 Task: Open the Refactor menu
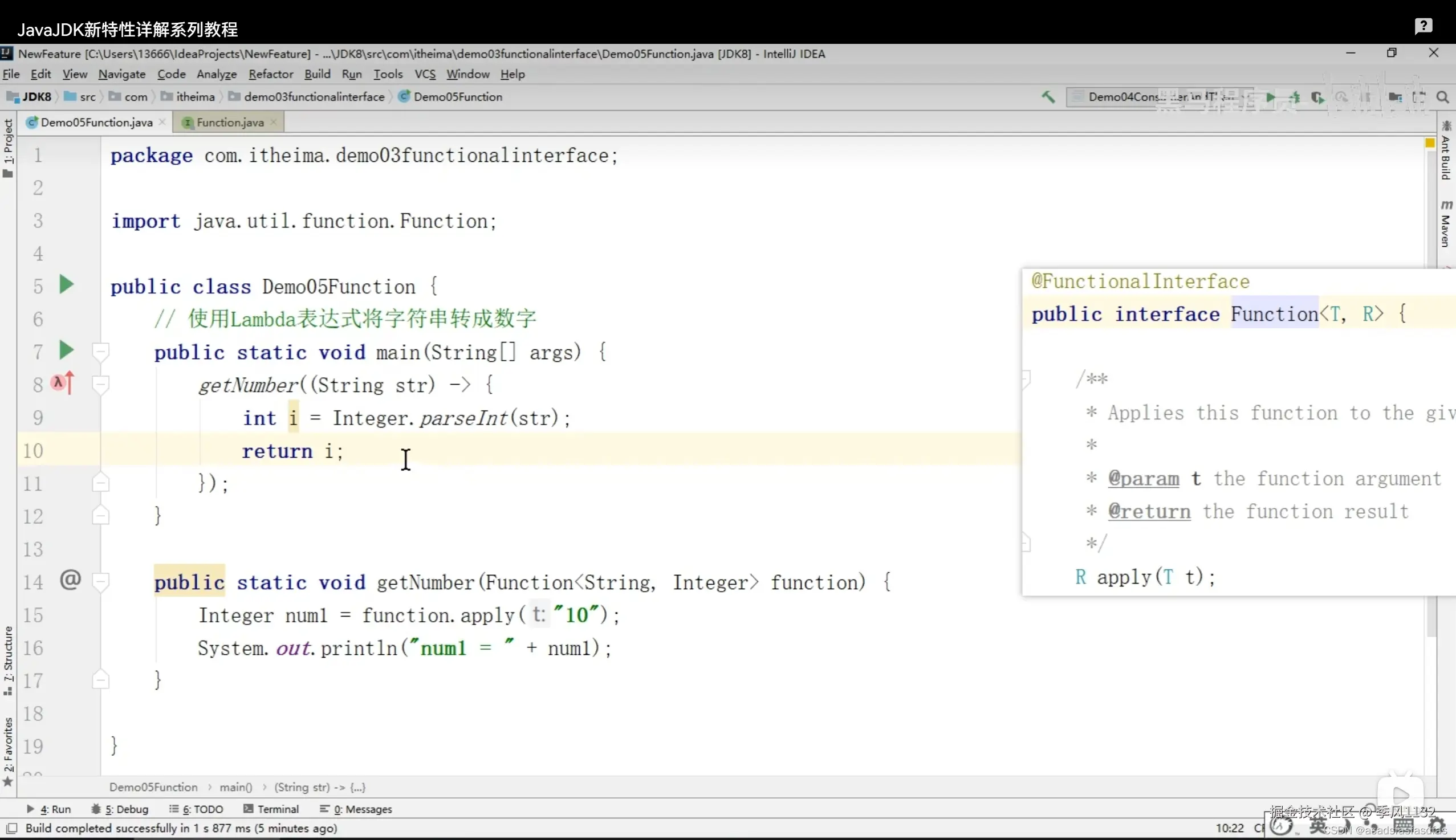271,74
